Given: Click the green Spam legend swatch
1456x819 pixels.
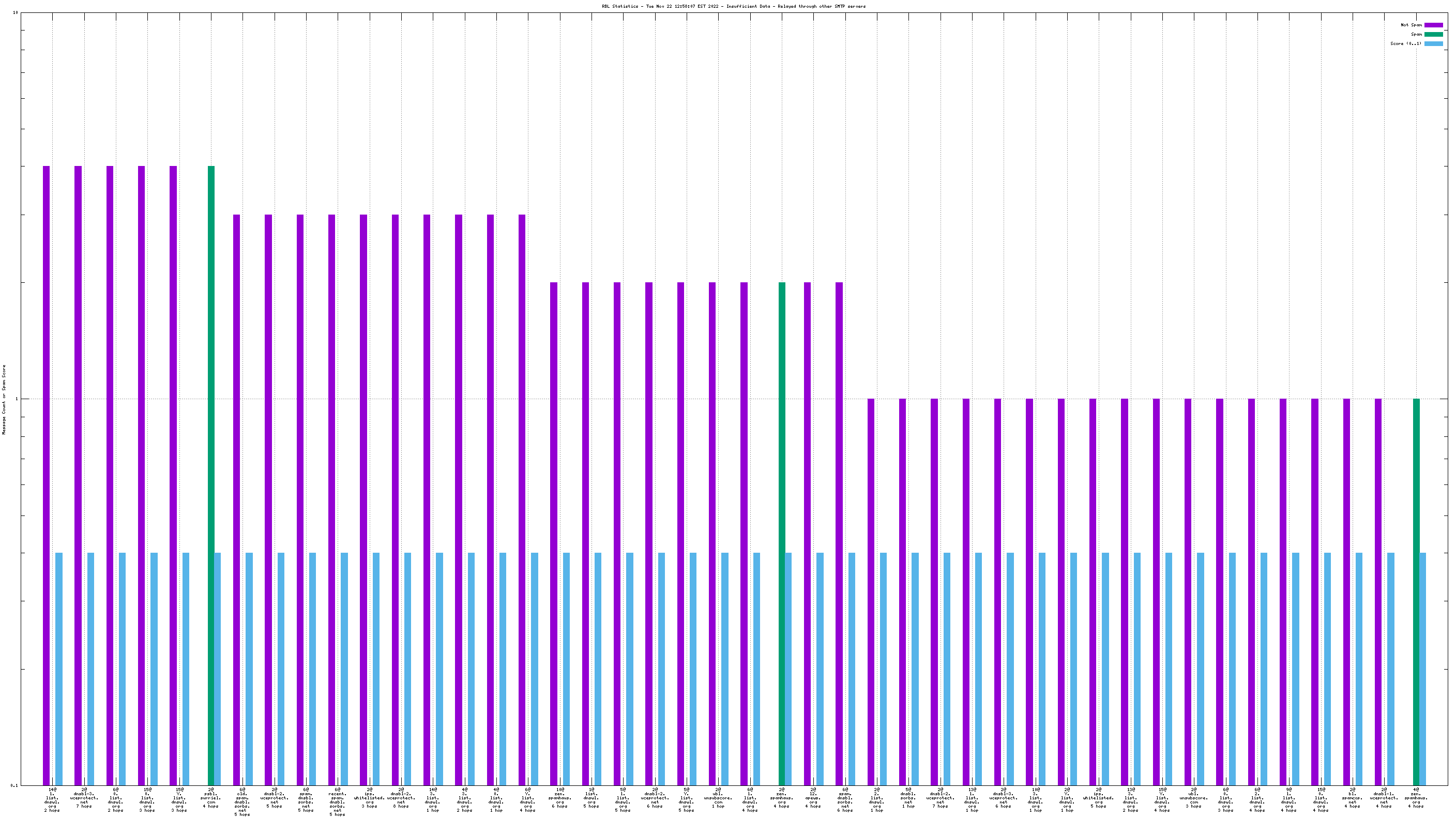Looking at the screenshot, I should (1433, 35).
